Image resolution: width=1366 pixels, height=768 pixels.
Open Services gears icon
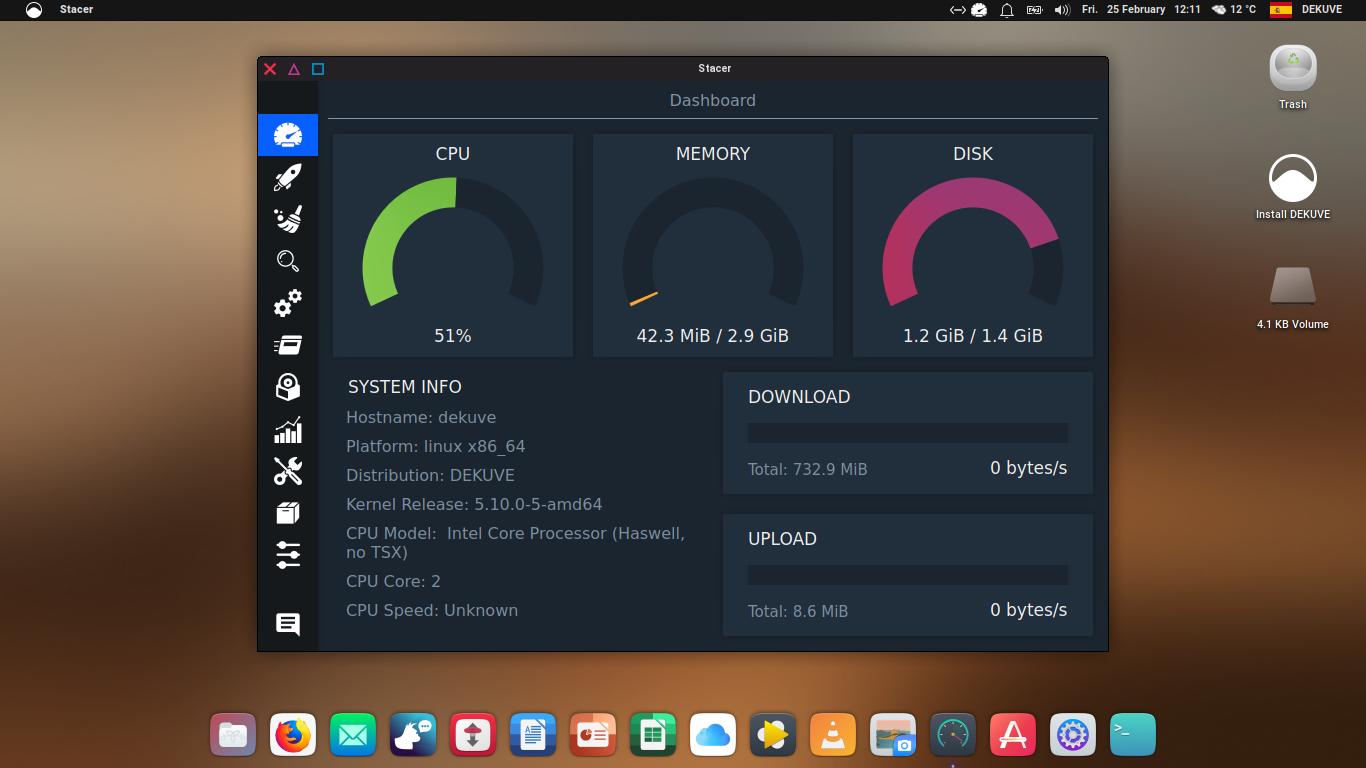tap(288, 303)
